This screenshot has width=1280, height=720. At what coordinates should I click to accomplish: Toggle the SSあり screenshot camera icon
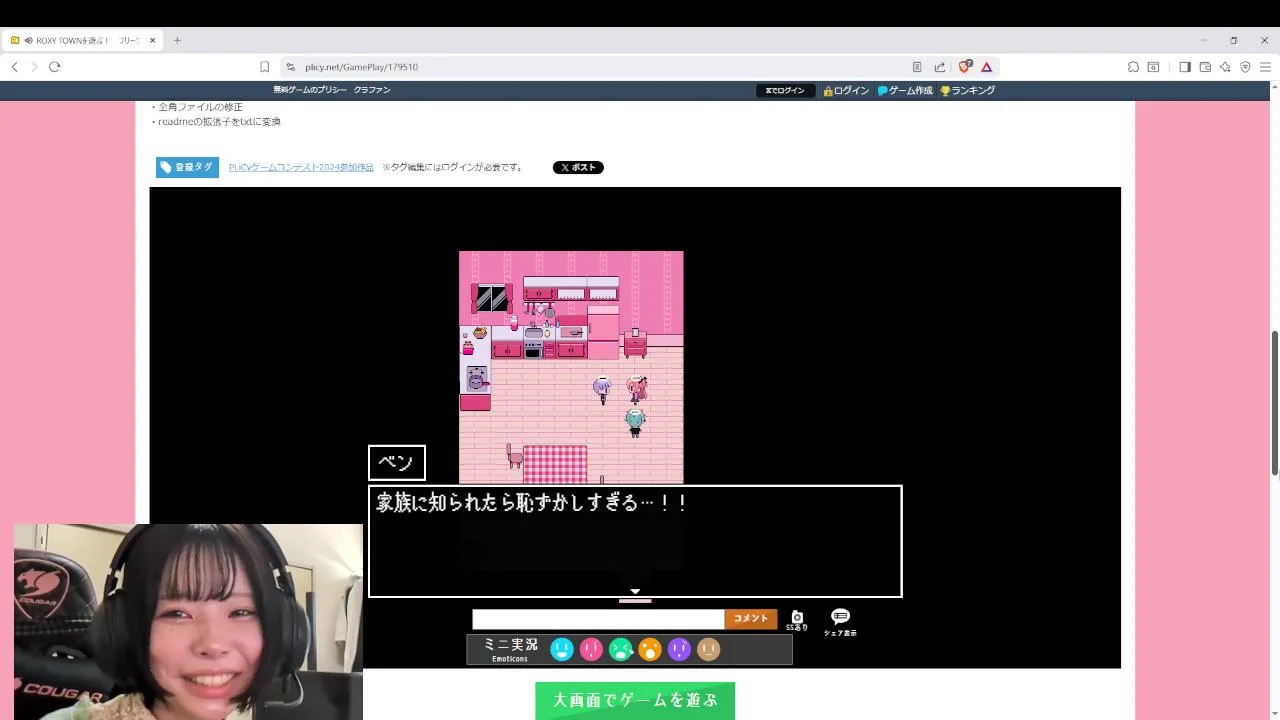coord(797,620)
